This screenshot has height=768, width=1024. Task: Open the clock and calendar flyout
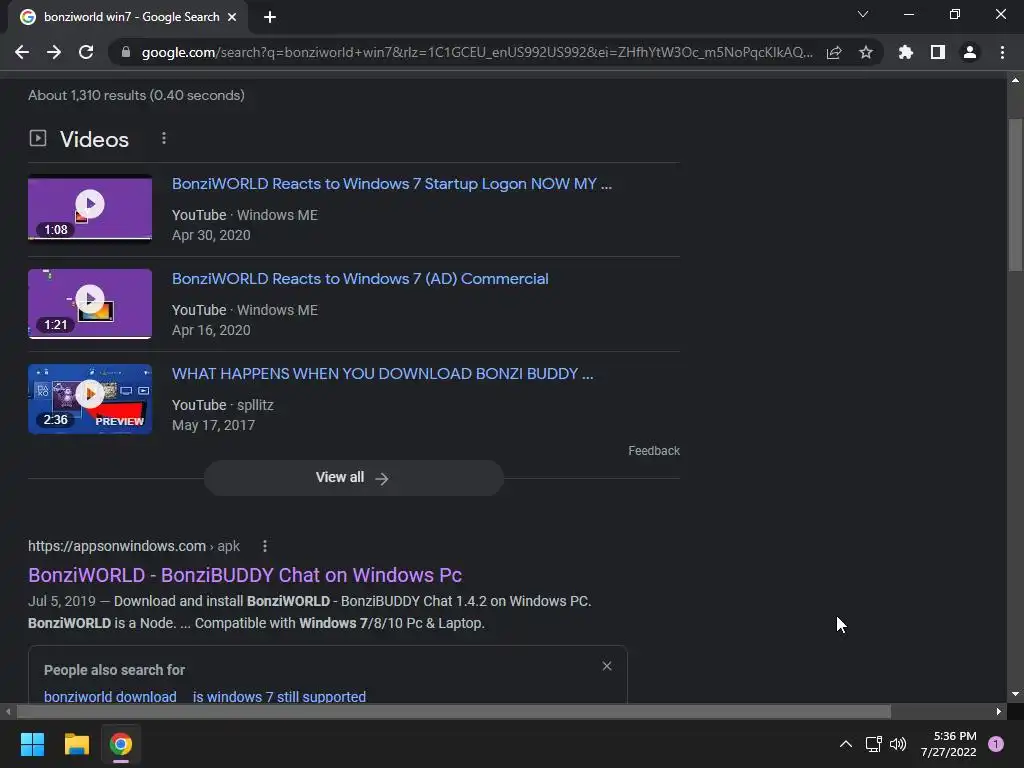coord(948,744)
